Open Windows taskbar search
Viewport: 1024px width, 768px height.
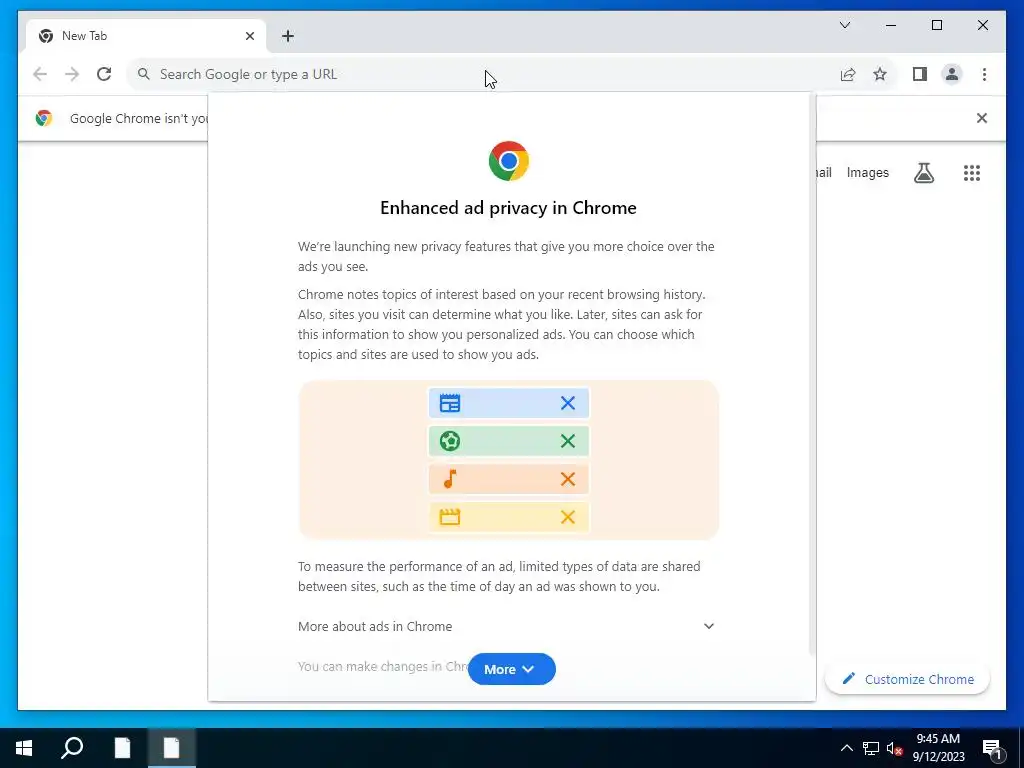(x=72, y=748)
